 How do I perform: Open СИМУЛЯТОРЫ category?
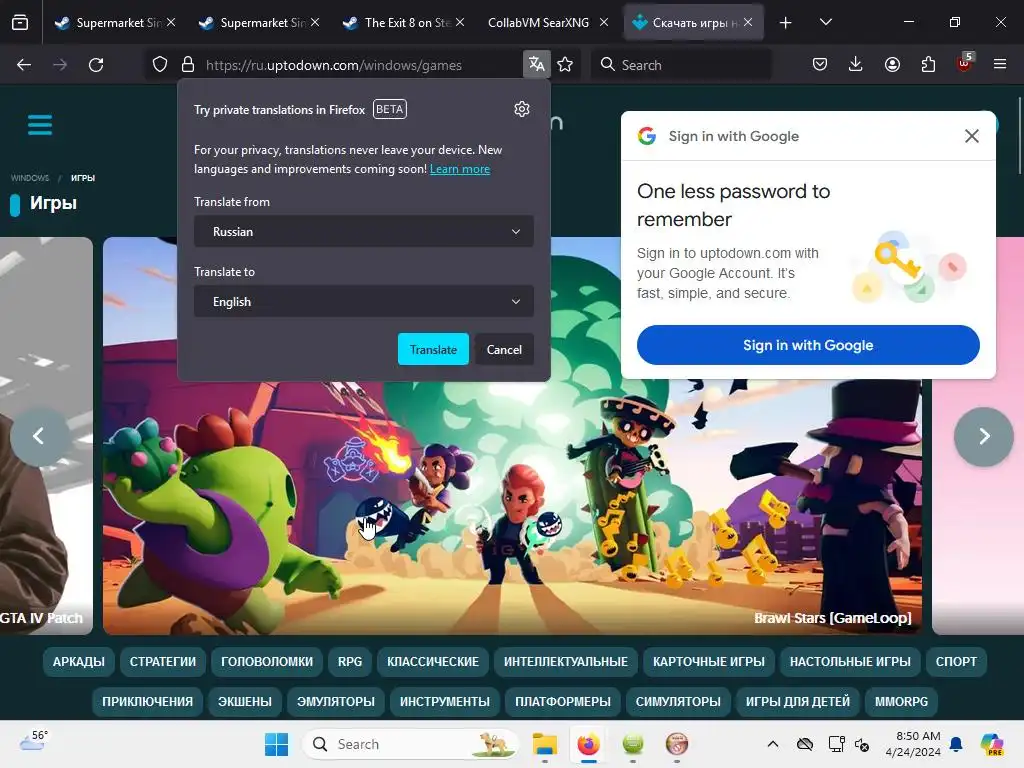coord(678,701)
